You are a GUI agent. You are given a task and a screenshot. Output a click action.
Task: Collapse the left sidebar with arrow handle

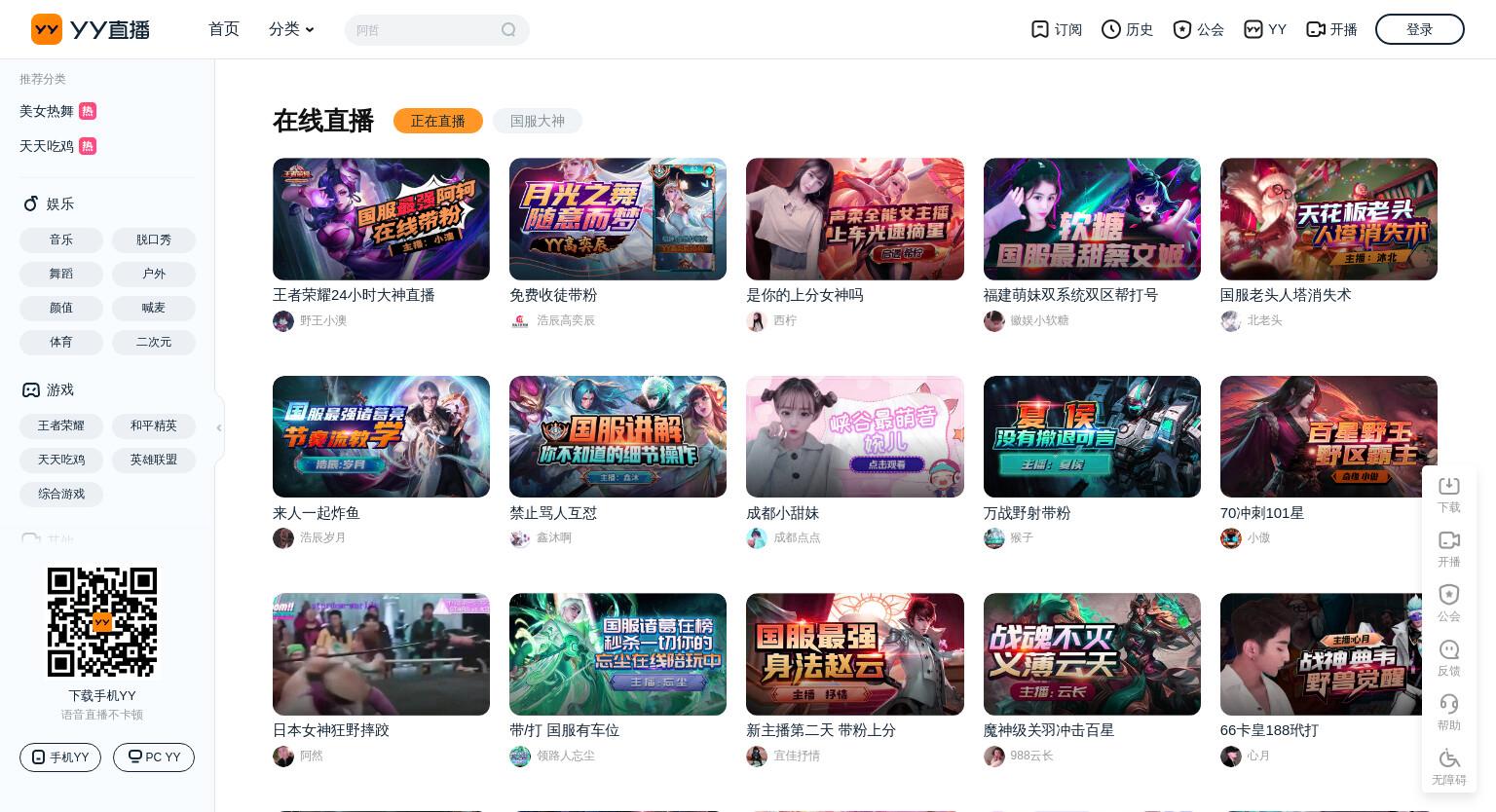tap(219, 427)
